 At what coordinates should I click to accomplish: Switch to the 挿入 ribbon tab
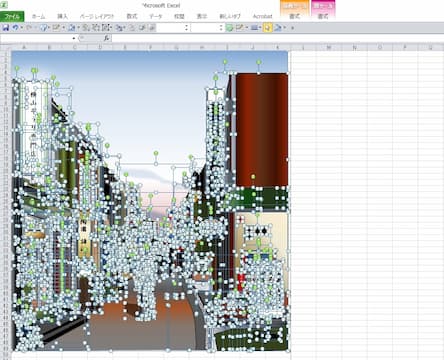tap(62, 16)
